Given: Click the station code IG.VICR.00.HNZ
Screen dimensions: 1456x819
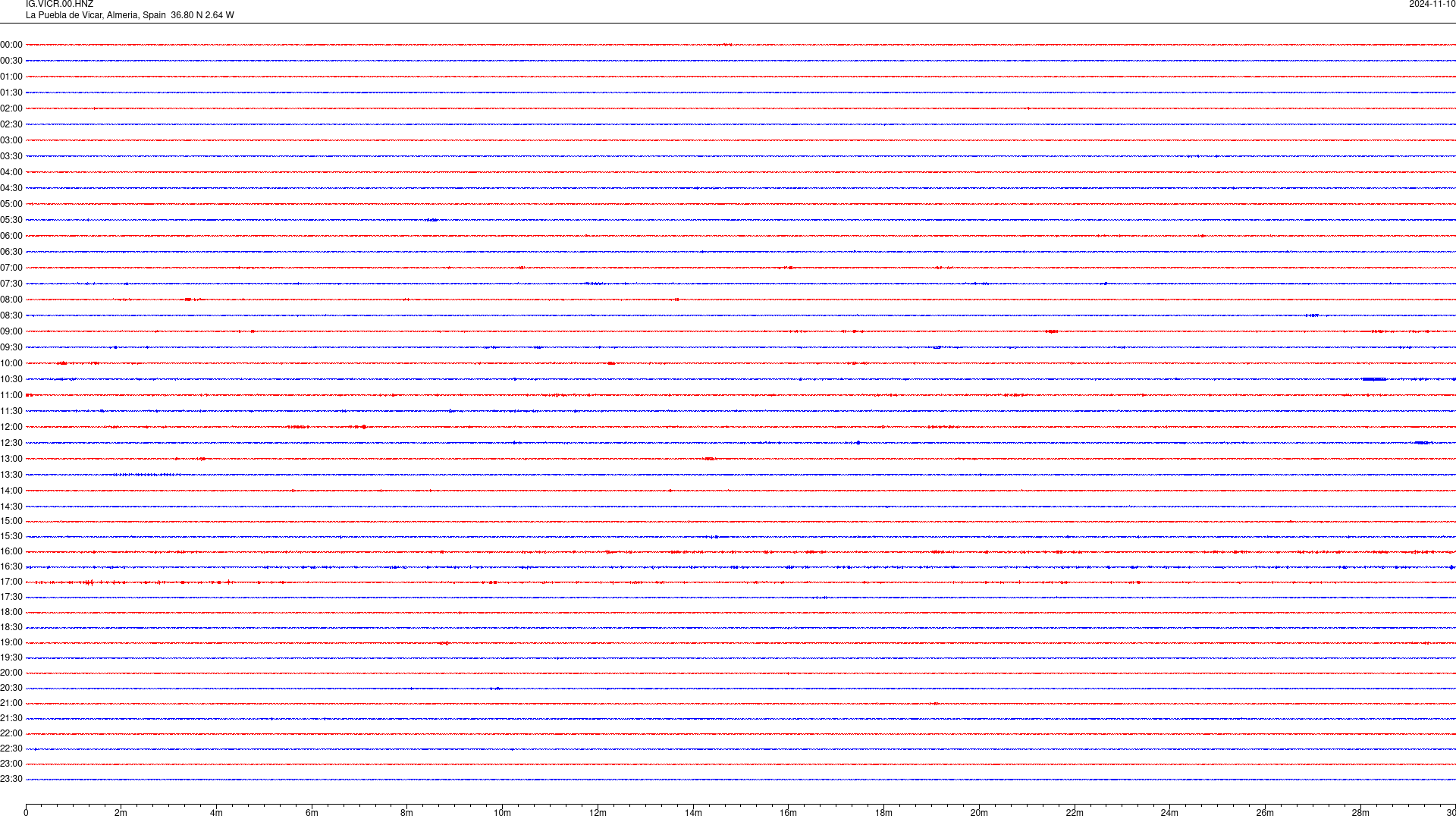Looking at the screenshot, I should click(59, 5).
